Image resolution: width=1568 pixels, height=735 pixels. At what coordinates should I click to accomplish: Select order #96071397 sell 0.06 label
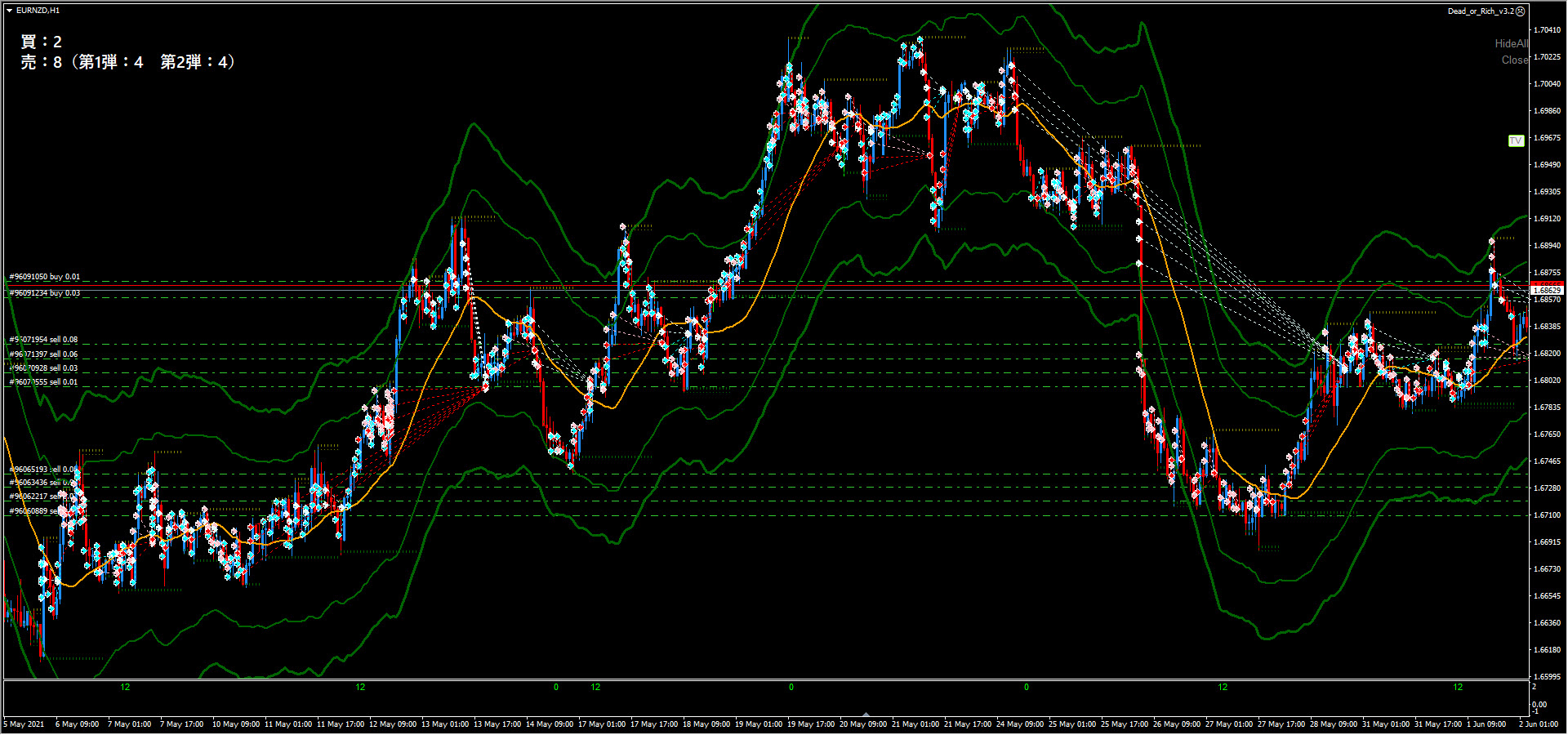tap(43, 354)
